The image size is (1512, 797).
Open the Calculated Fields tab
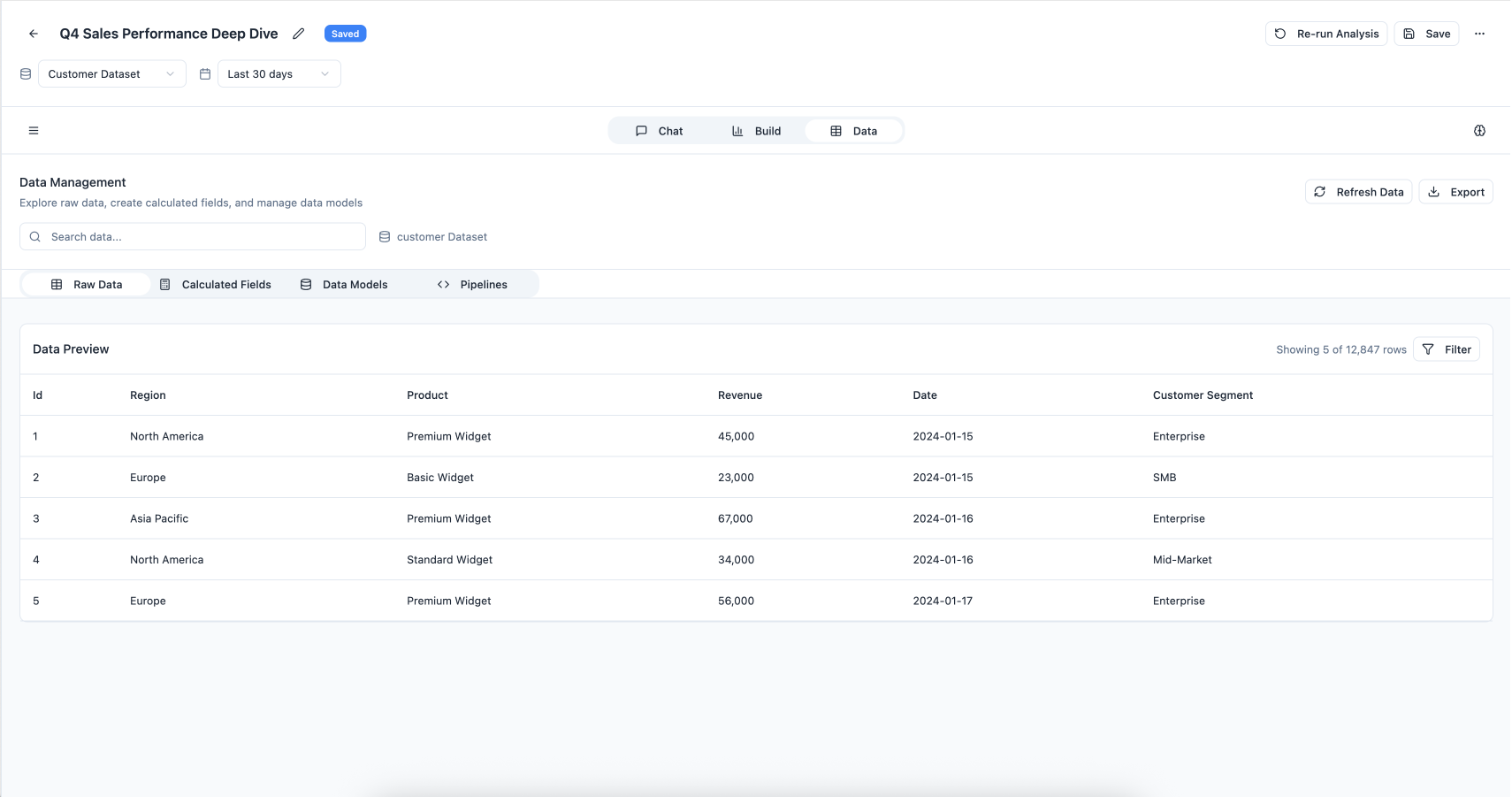tap(216, 285)
